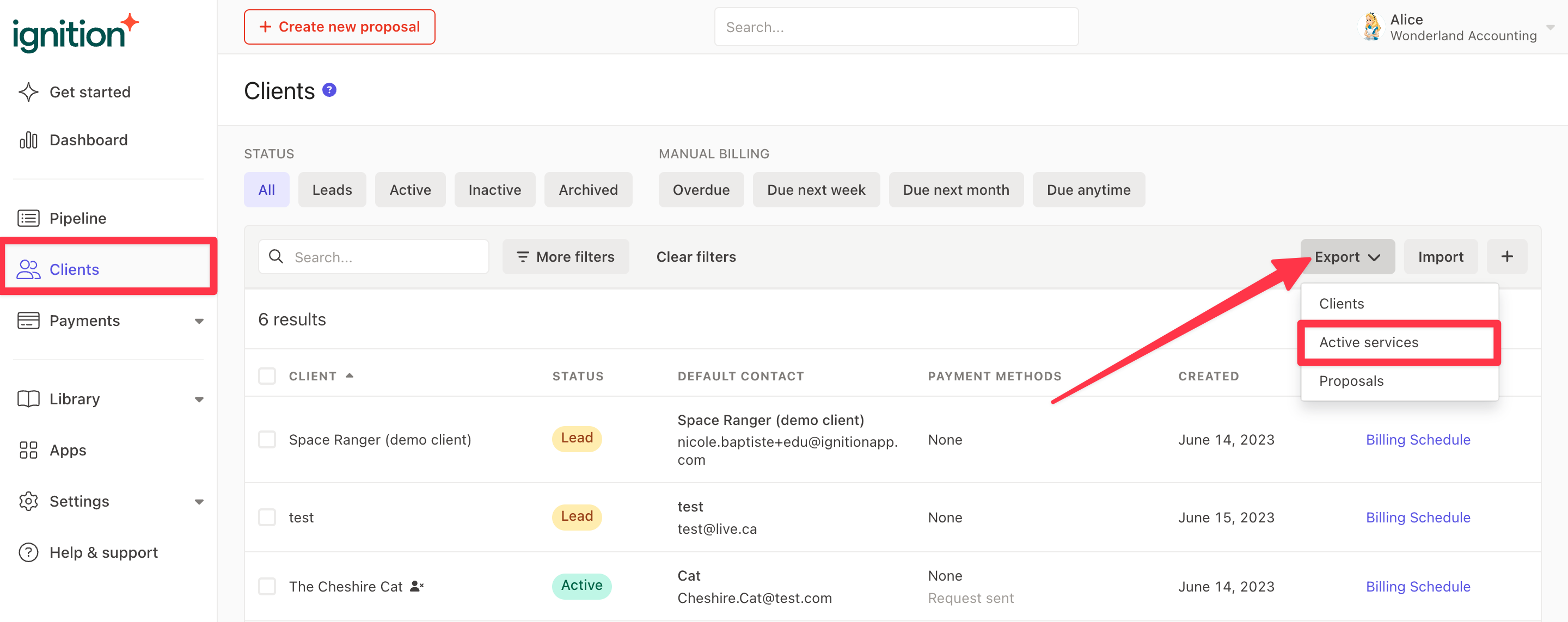Click the Active badge on Cheshire Cat row
Screen dimensions: 1568x622
coord(581,586)
